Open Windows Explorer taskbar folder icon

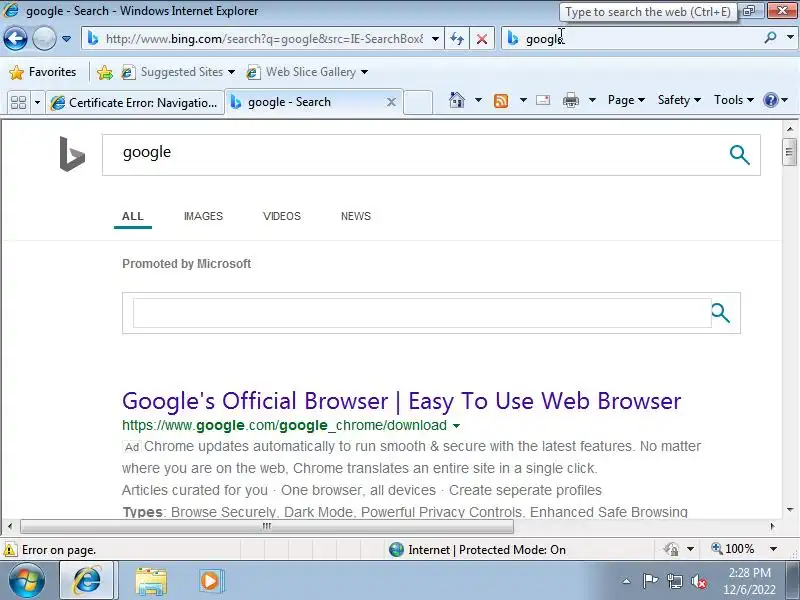coord(151,581)
